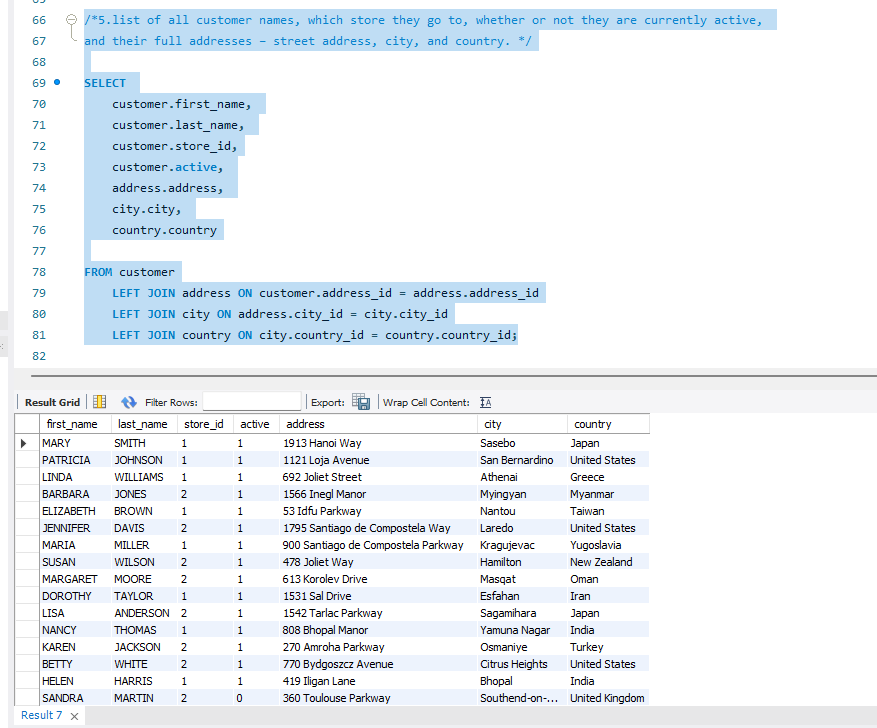
Task: Collapse the comment block fold on line 66
Action: click(70, 17)
